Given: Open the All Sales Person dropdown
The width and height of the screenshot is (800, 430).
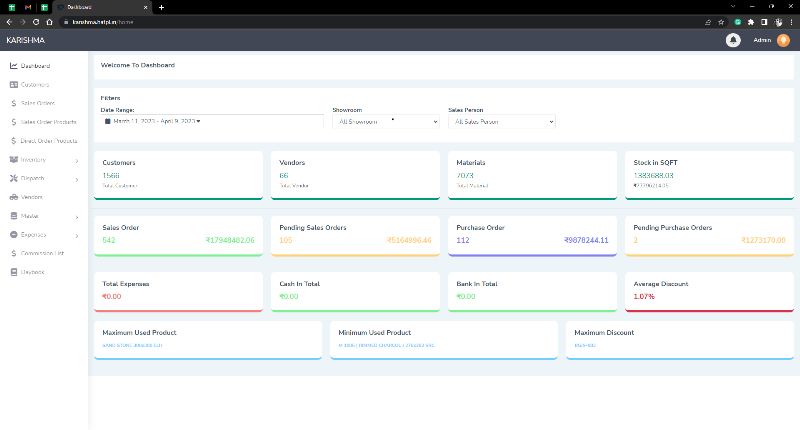Looking at the screenshot, I should (x=502, y=121).
